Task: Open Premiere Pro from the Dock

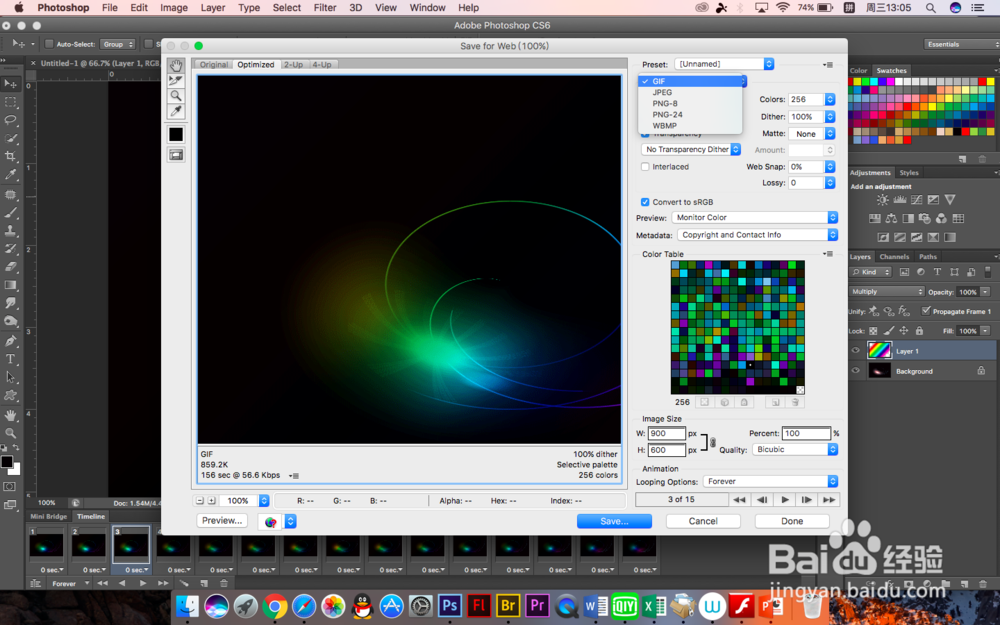Action: click(x=538, y=605)
